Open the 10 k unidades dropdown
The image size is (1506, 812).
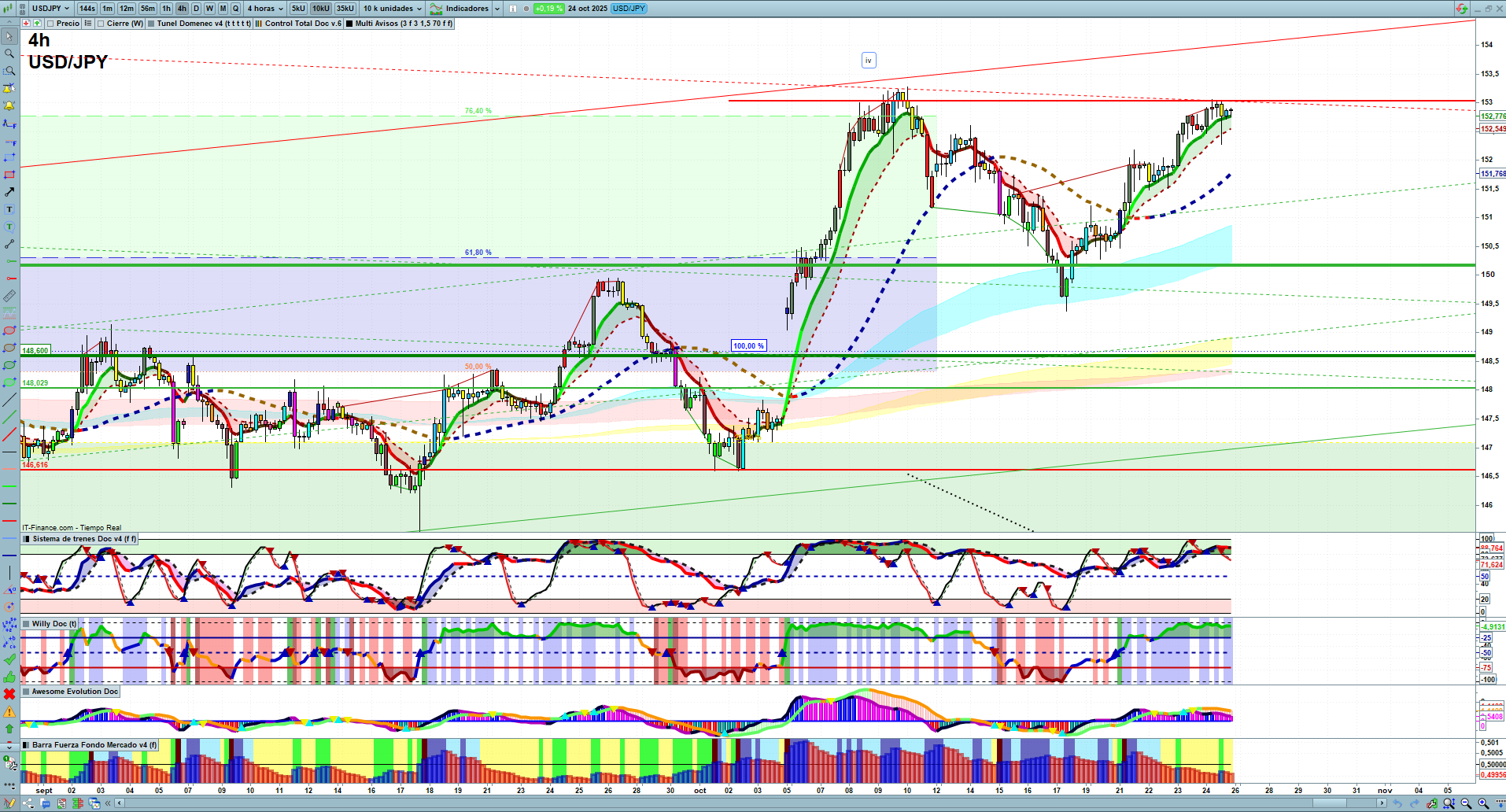click(x=393, y=9)
